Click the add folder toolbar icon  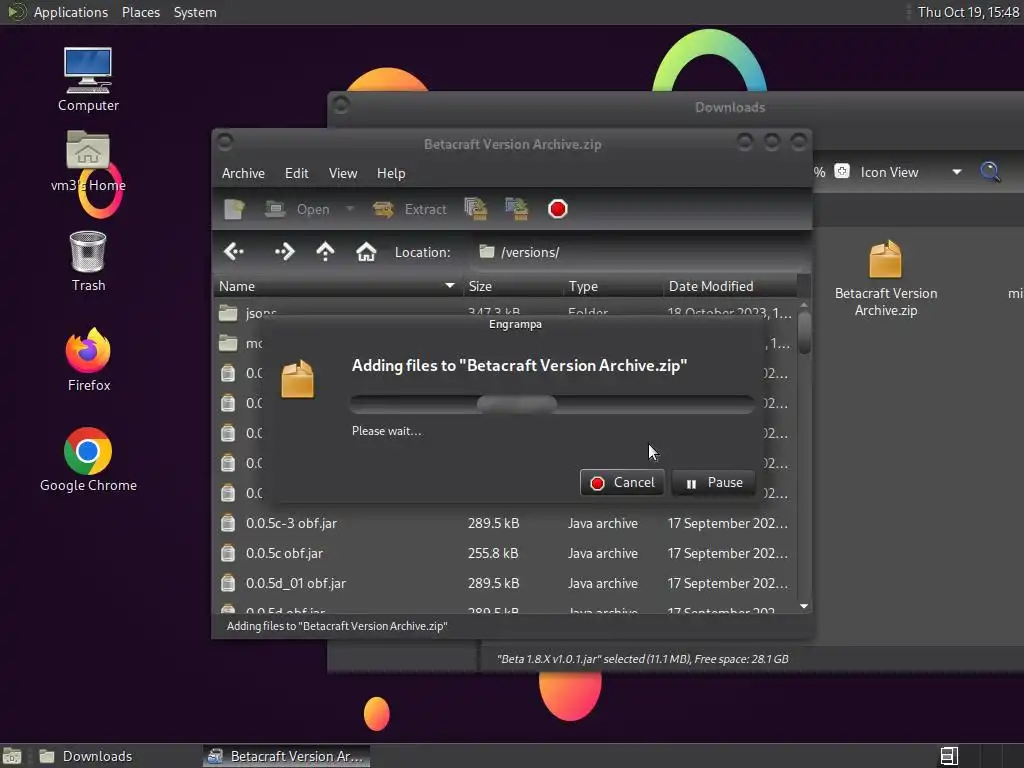coord(517,209)
